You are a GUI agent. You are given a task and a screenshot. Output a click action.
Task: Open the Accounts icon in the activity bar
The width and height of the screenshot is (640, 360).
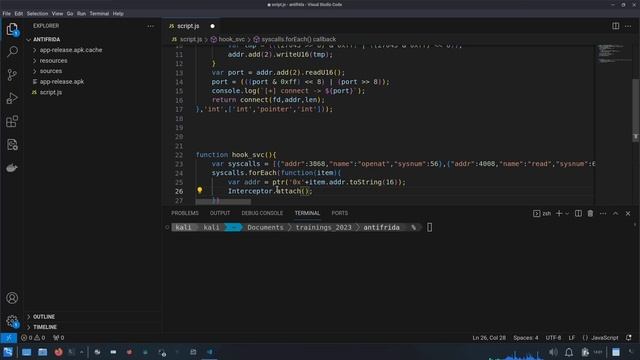[12, 298]
